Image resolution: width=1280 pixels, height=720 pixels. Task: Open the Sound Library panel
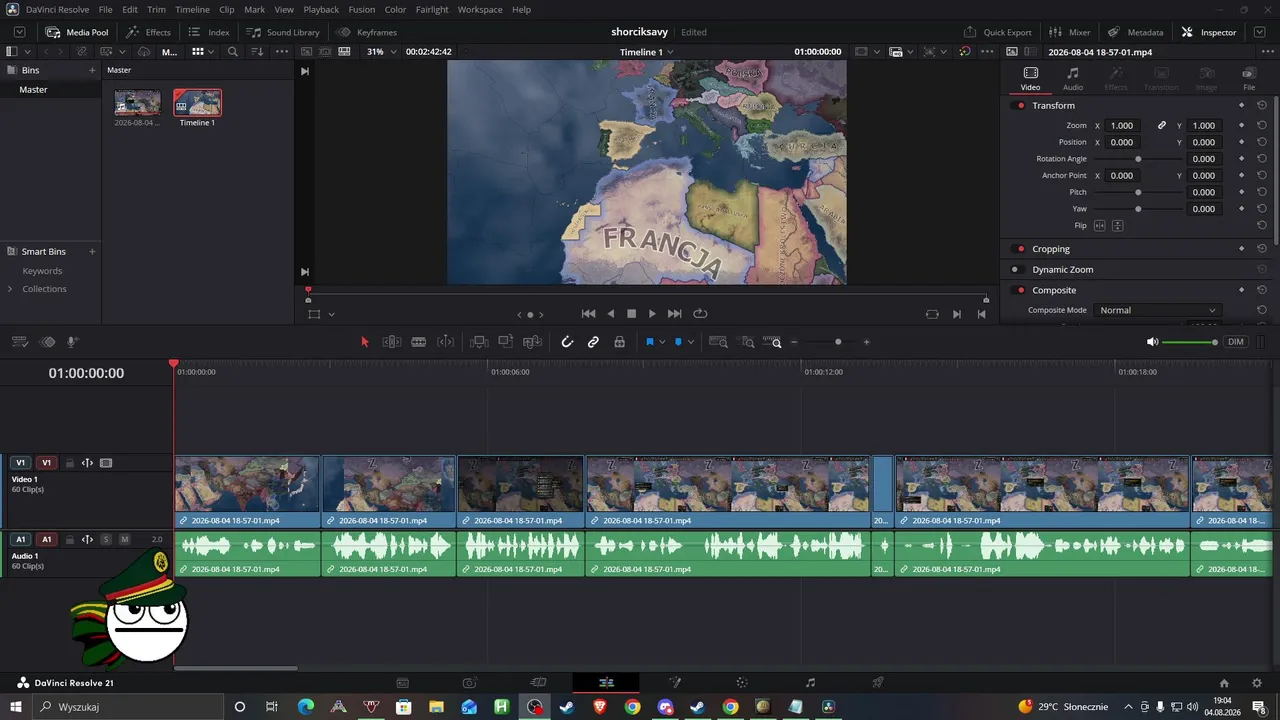click(283, 32)
